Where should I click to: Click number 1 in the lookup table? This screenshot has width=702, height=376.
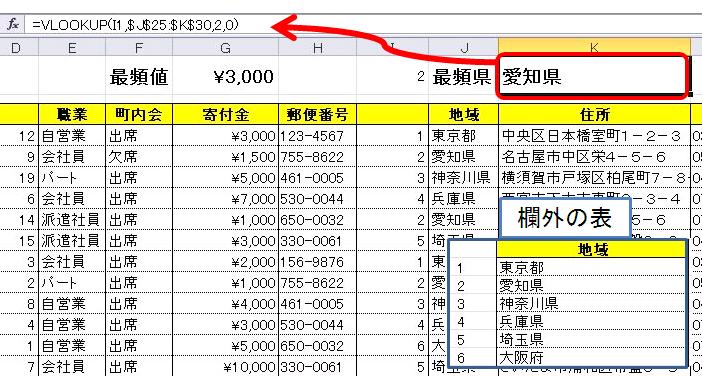(x=461, y=268)
